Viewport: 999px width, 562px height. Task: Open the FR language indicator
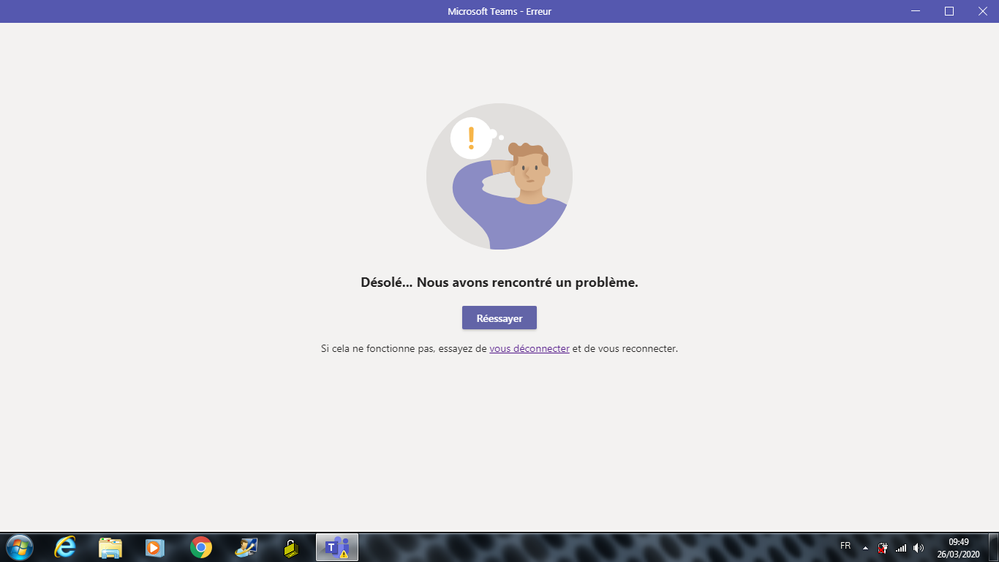tap(845, 546)
